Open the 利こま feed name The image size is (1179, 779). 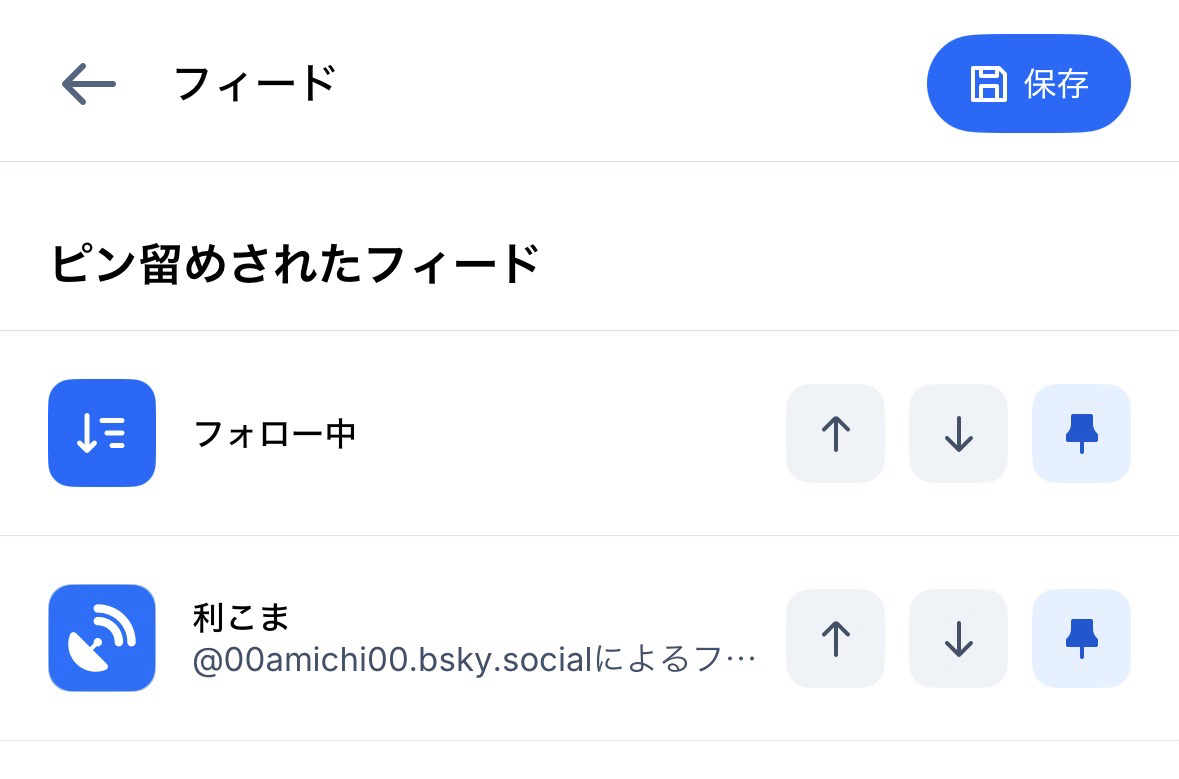(x=241, y=617)
